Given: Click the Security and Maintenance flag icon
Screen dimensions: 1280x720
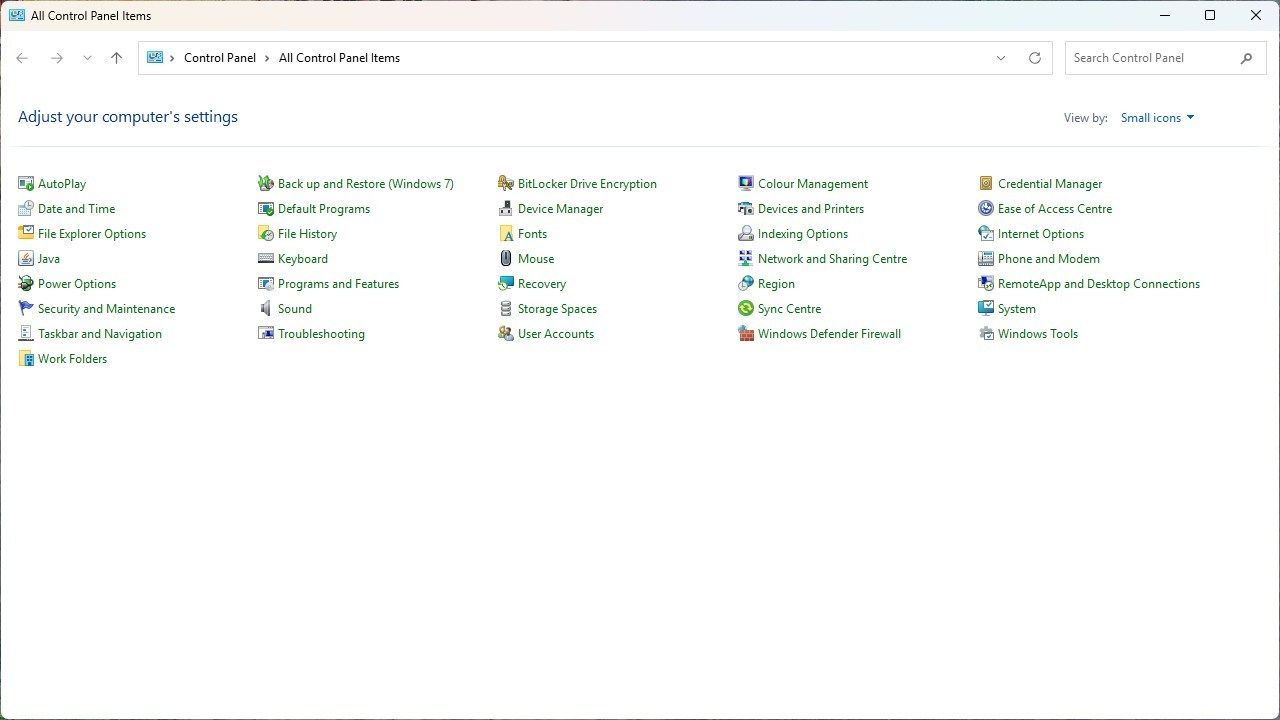Looking at the screenshot, I should coord(26,309).
